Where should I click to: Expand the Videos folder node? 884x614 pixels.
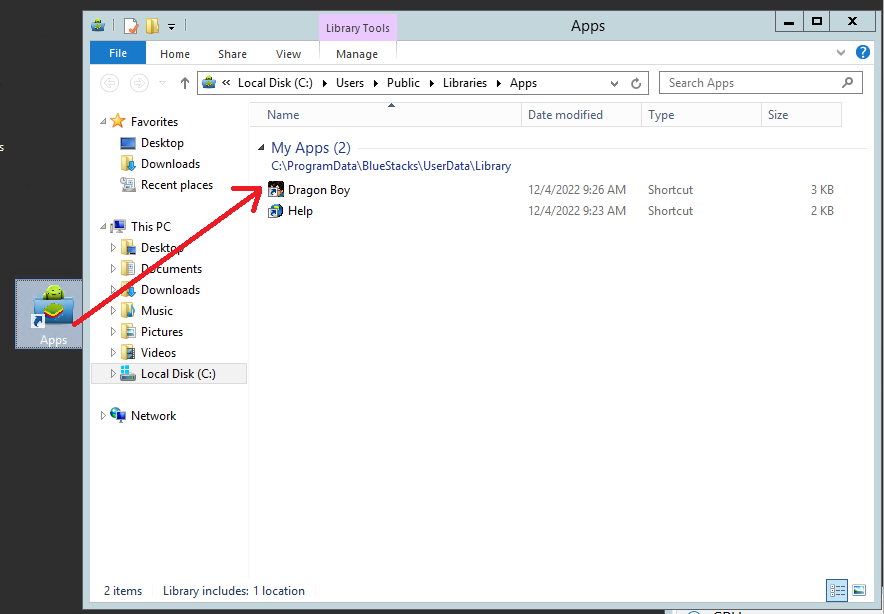113,353
